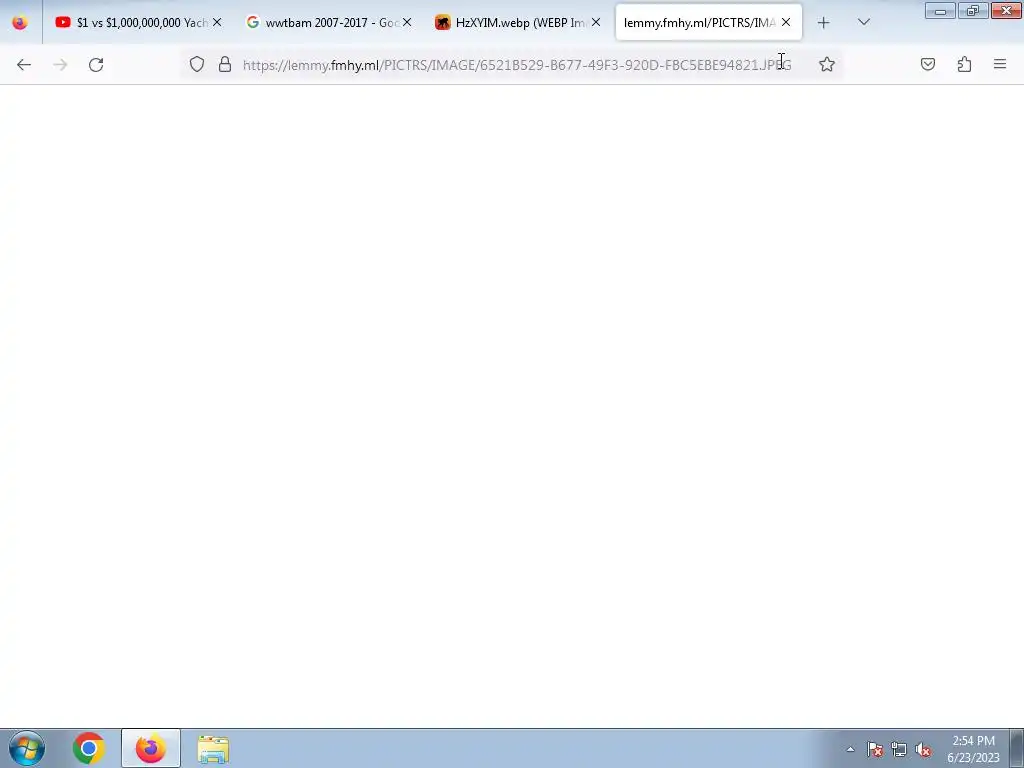The height and width of the screenshot is (768, 1024).
Task: Reload the current page
Action: tap(96, 65)
